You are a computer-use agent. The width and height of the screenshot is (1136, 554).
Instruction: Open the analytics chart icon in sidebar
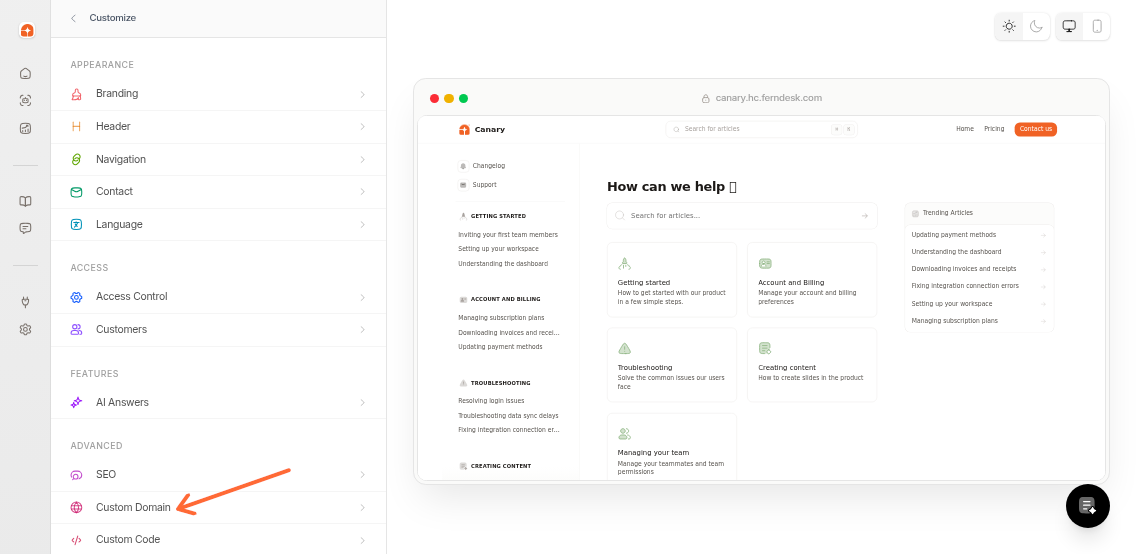[x=25, y=128]
